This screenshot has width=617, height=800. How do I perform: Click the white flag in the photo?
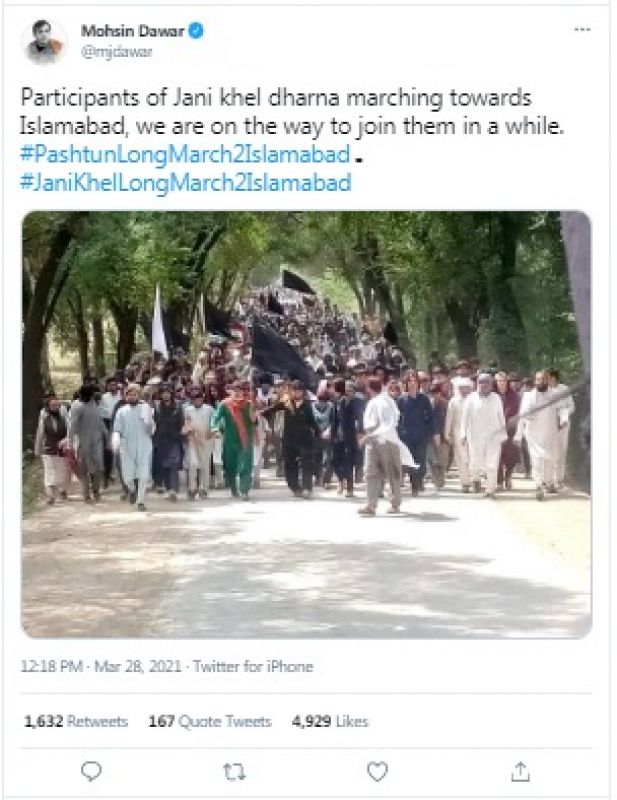pos(160,321)
